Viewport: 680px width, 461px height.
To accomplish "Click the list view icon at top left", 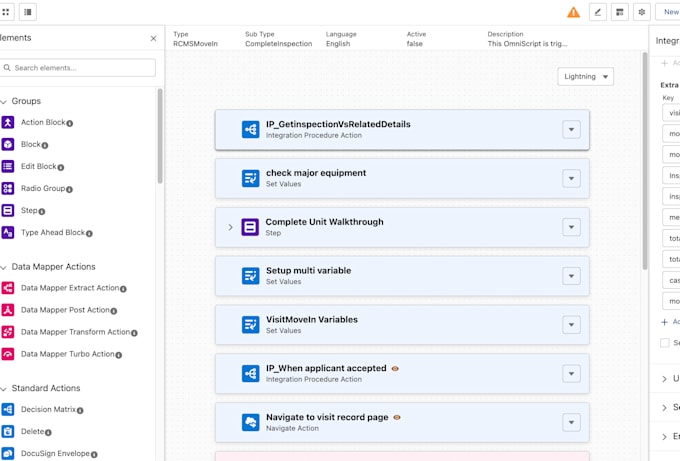I will coord(28,12).
